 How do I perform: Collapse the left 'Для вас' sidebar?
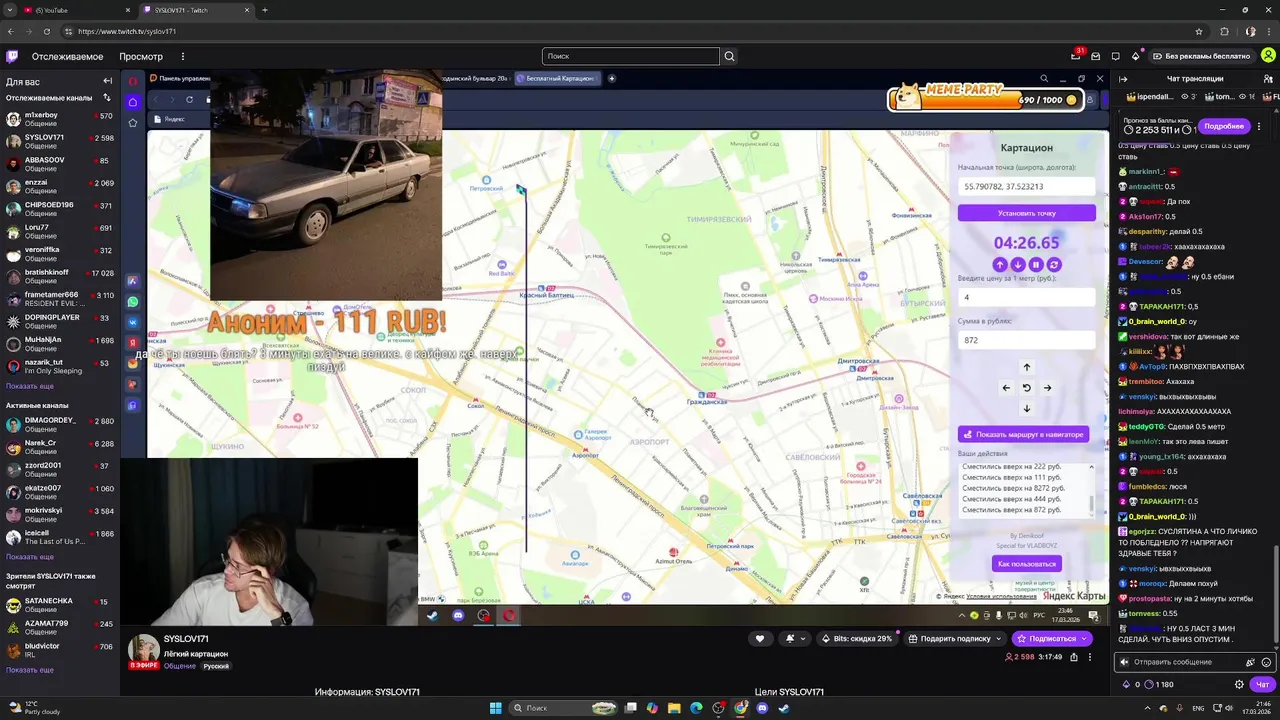click(x=107, y=81)
